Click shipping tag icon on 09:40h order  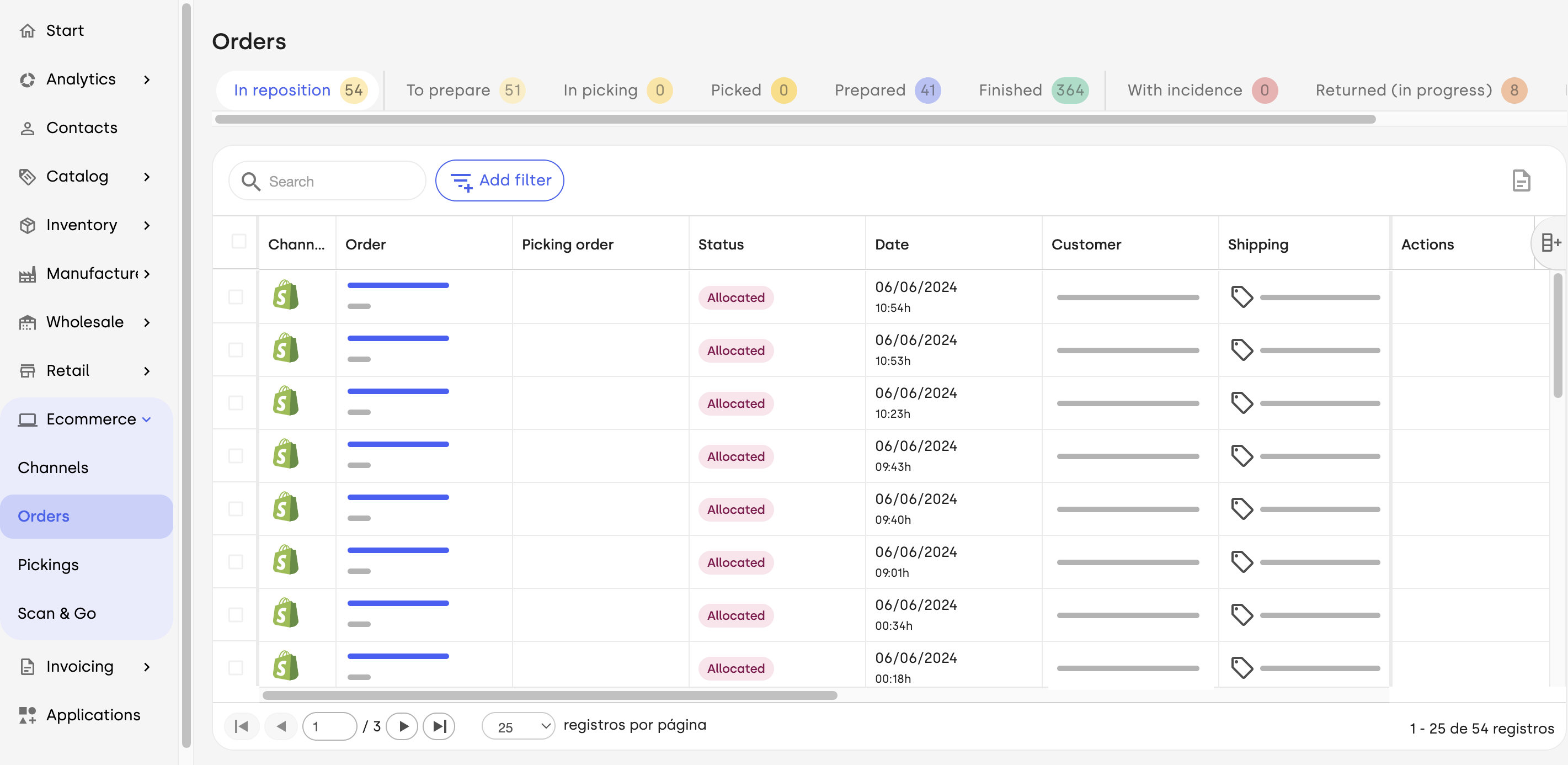[1242, 509]
